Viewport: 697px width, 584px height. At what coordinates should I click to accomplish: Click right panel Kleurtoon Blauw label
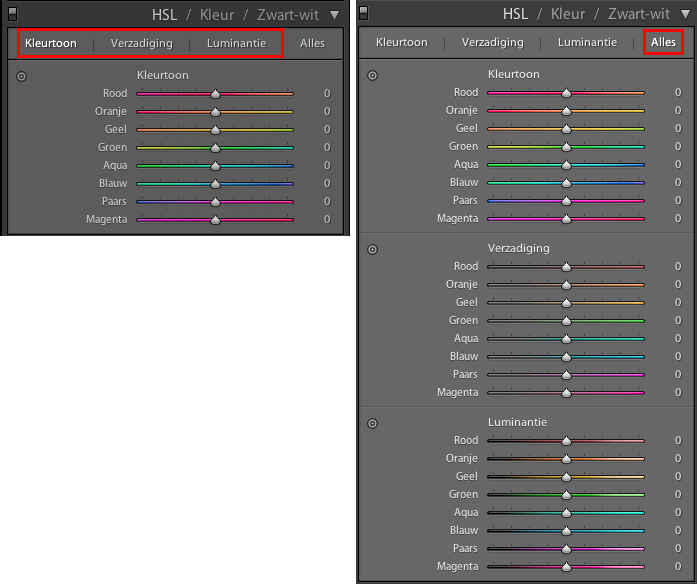tap(464, 182)
